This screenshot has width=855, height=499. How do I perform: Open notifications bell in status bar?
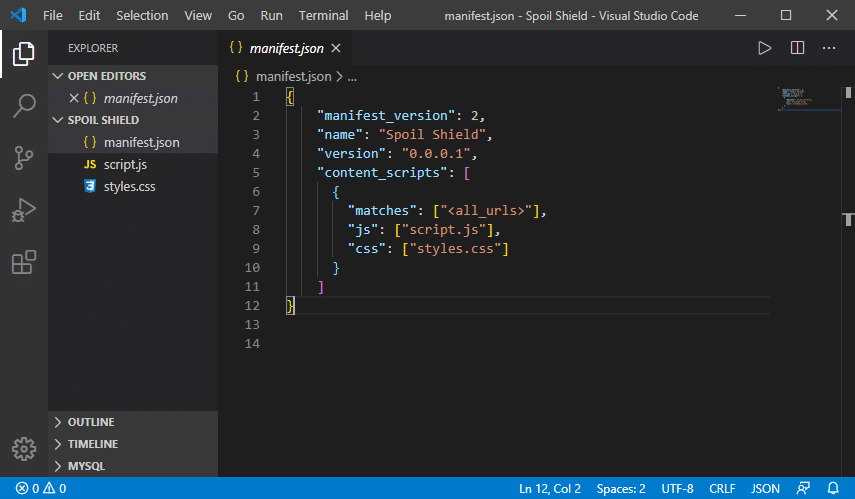(833, 488)
